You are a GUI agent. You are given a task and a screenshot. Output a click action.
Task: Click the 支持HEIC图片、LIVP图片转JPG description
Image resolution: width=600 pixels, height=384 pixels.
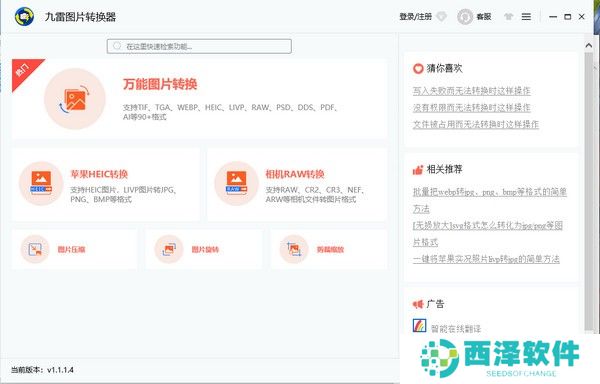123,194
